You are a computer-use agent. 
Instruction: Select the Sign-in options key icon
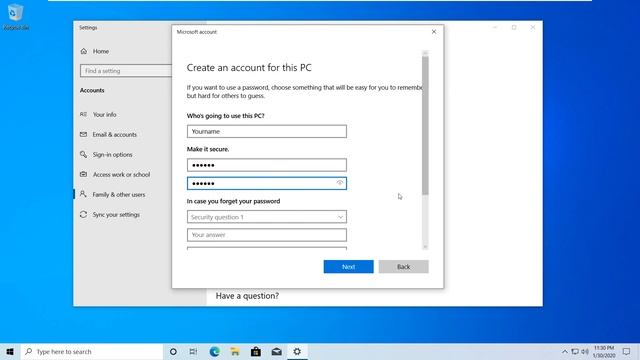point(83,154)
